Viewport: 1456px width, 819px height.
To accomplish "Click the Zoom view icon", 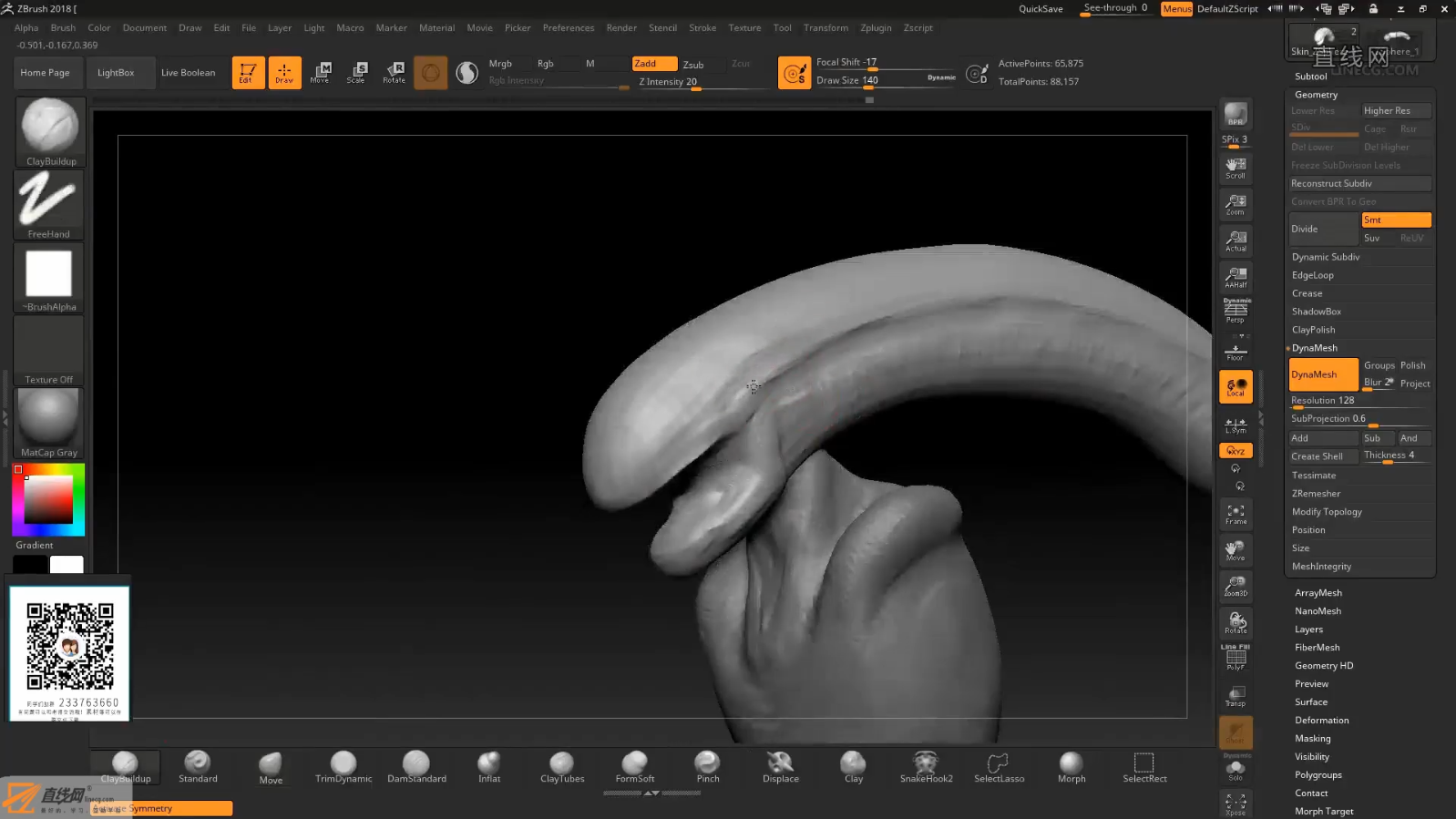I will point(1236,204).
